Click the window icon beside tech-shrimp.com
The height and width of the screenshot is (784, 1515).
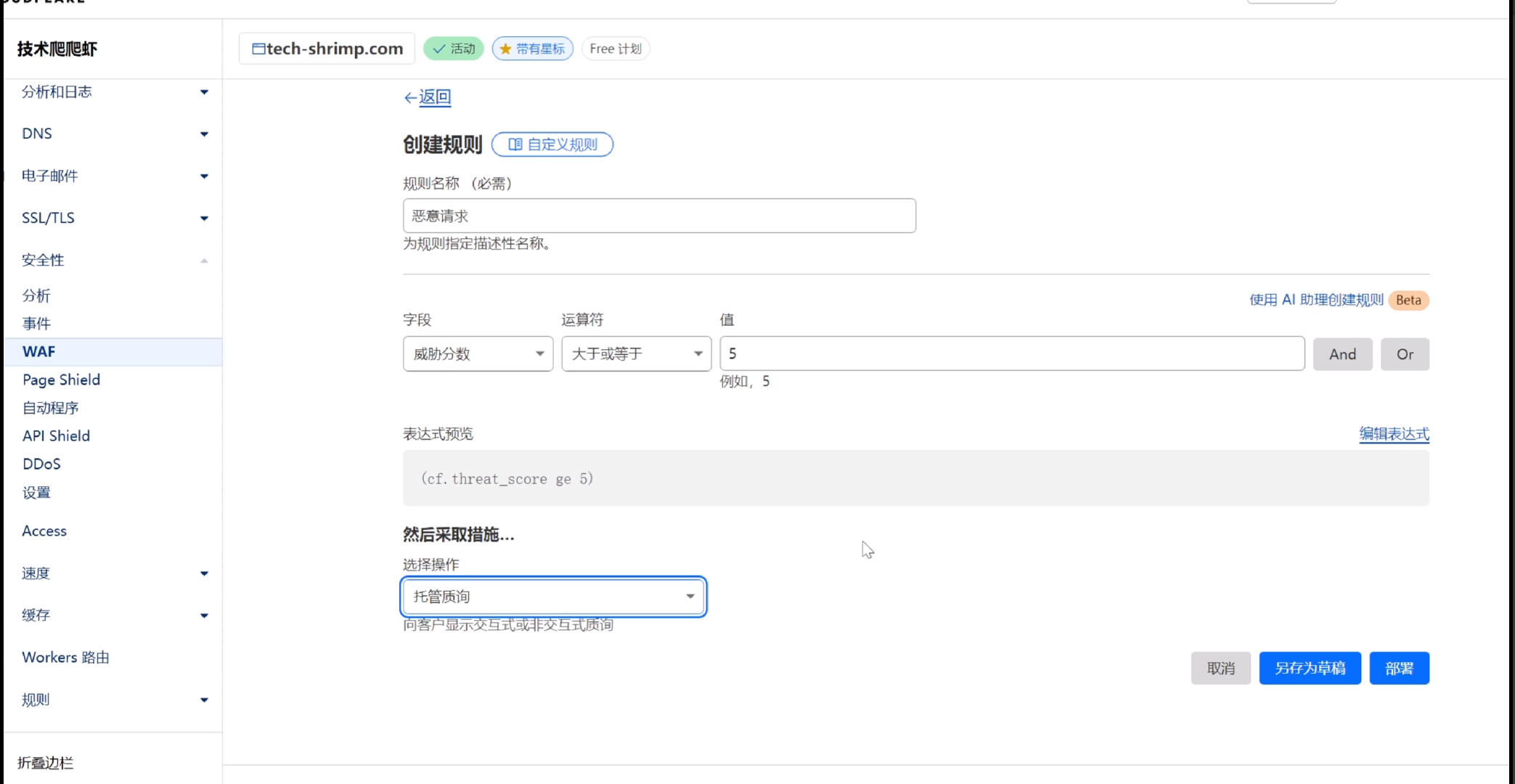pos(258,49)
